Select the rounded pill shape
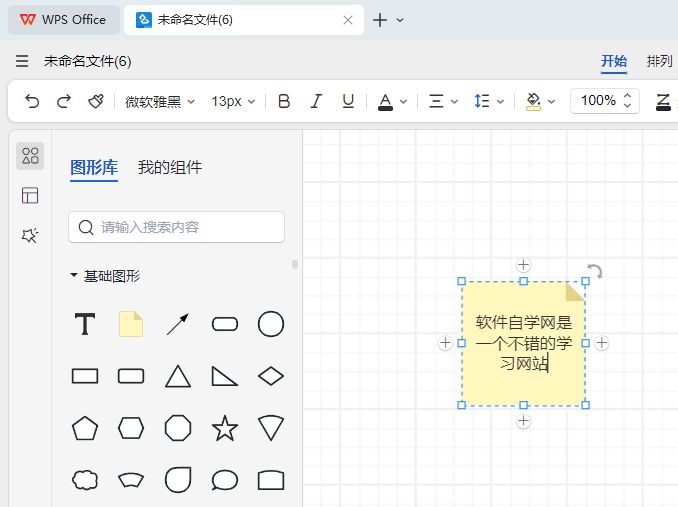Viewport: 678px width, 507px height. pos(225,324)
